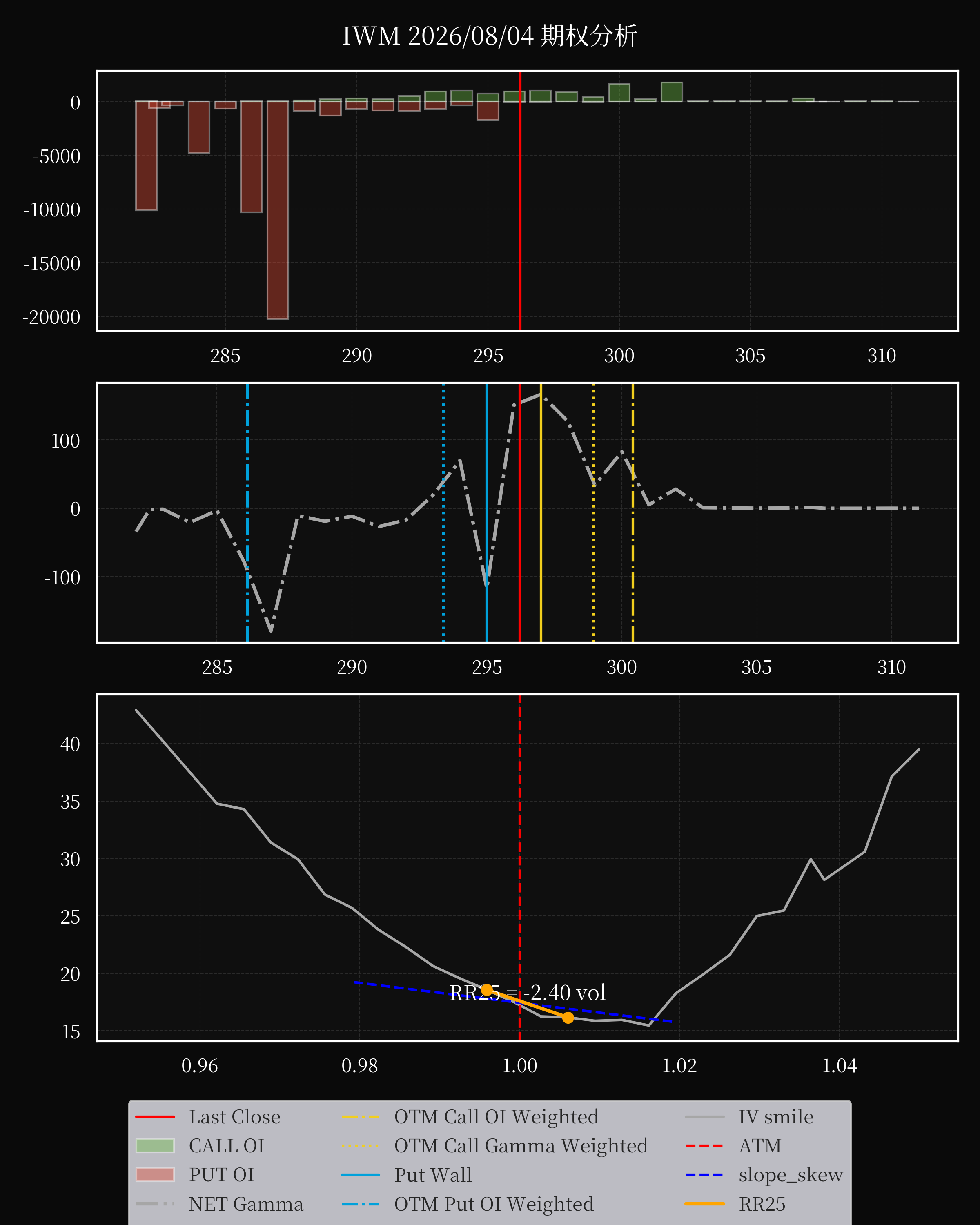The width and height of the screenshot is (980, 1225).
Task: Click the 'Last Close' legend label
Action: [x=235, y=1116]
